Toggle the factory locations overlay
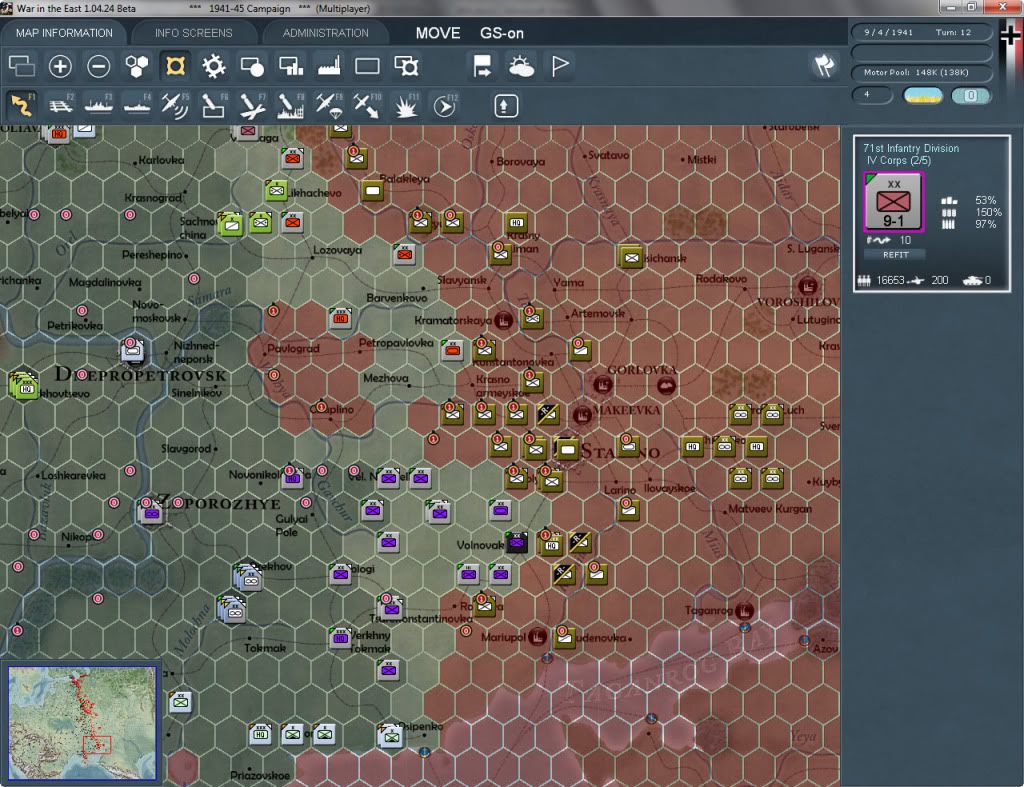The width and height of the screenshot is (1024, 787). [x=329, y=65]
